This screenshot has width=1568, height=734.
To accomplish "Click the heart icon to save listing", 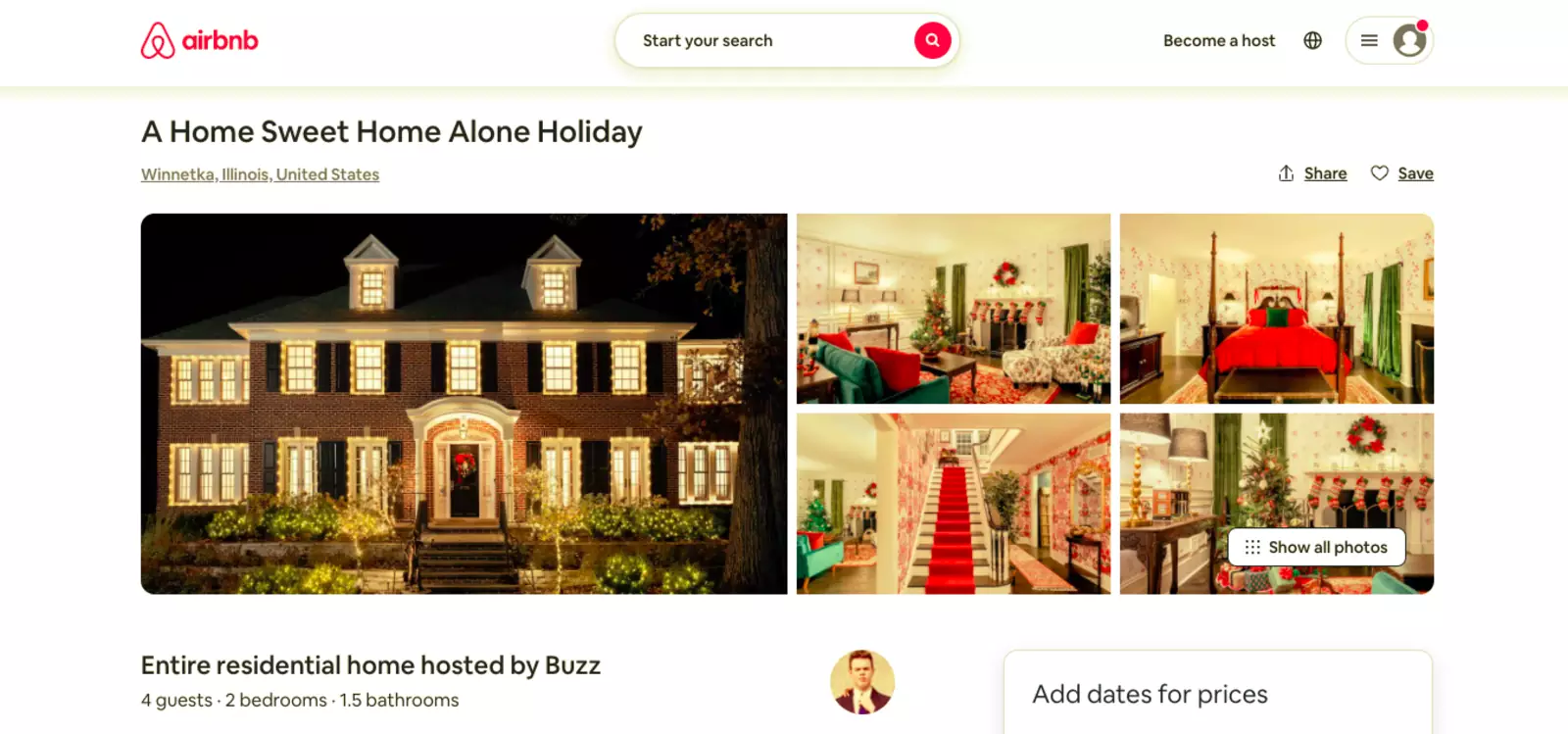I will tap(1379, 173).
